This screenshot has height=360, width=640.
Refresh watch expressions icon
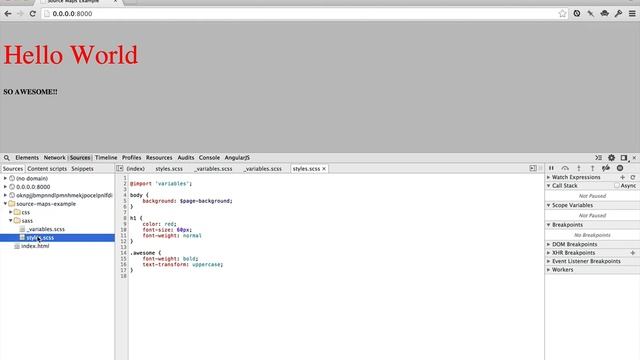point(633,177)
